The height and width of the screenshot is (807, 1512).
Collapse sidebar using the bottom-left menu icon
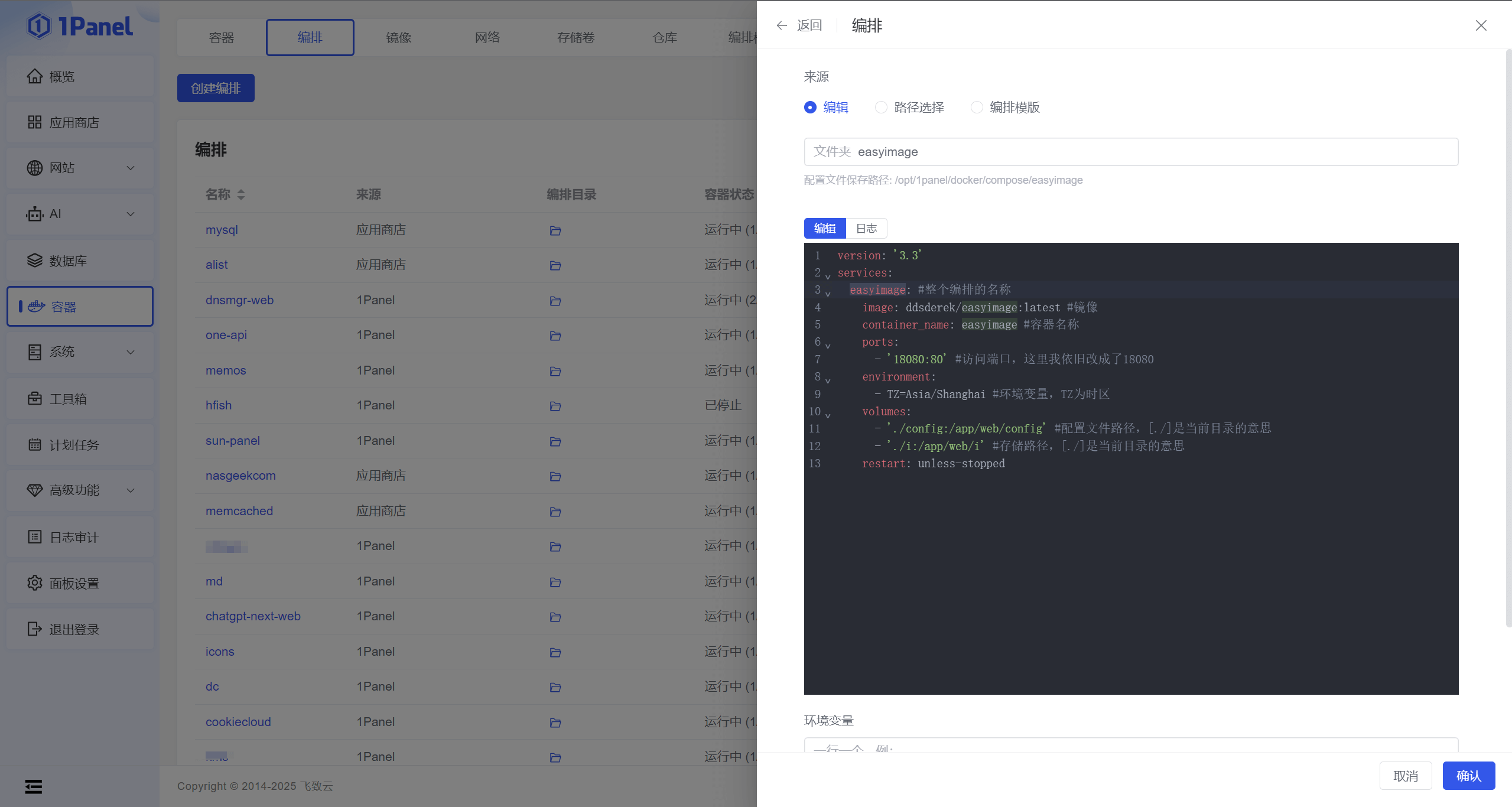(x=34, y=786)
